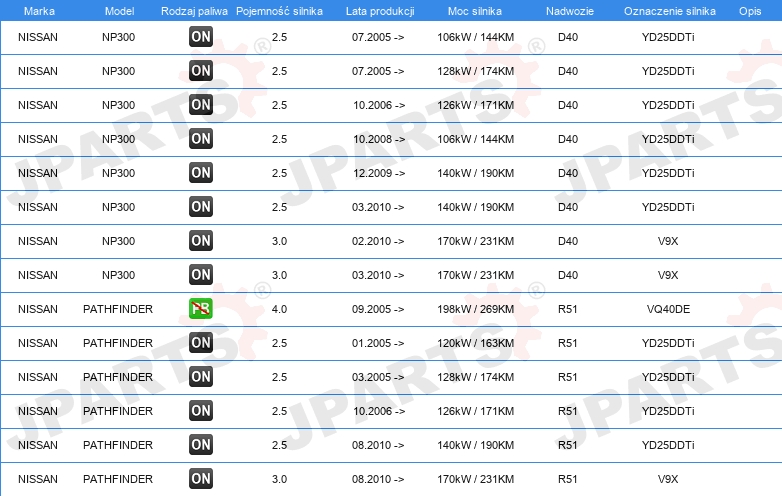Select V9X in the Pathfinder 08.2010 row
Image resolution: width=782 pixels, height=496 pixels.
[668, 479]
